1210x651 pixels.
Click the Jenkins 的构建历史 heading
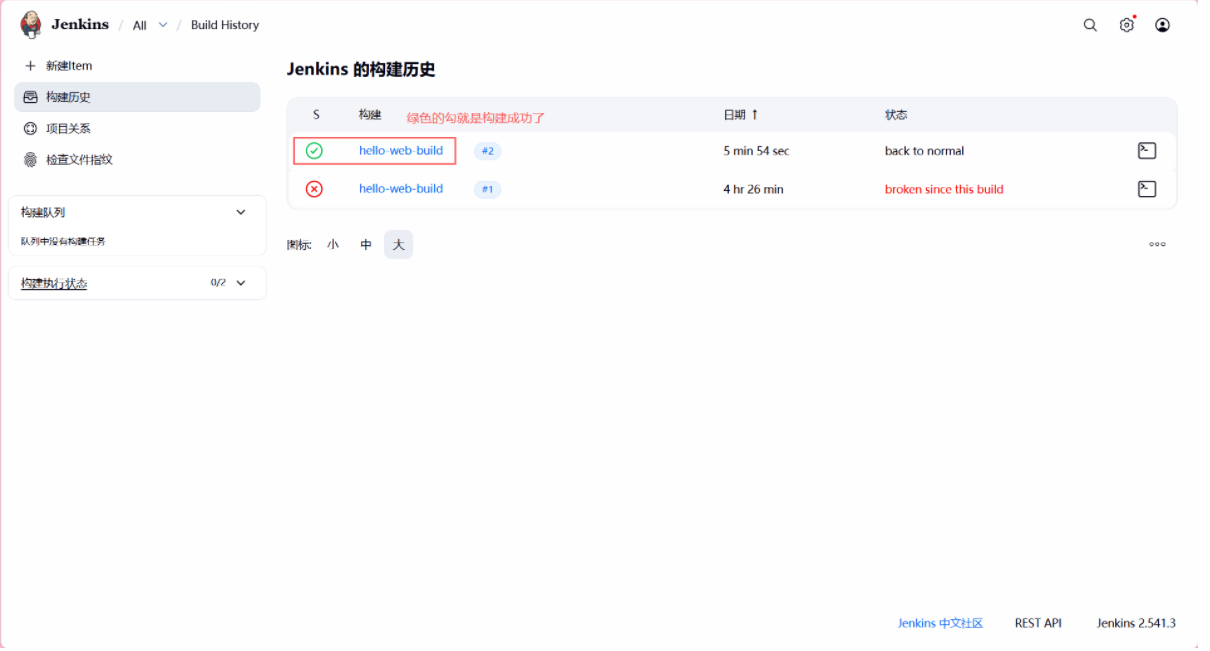click(x=361, y=70)
